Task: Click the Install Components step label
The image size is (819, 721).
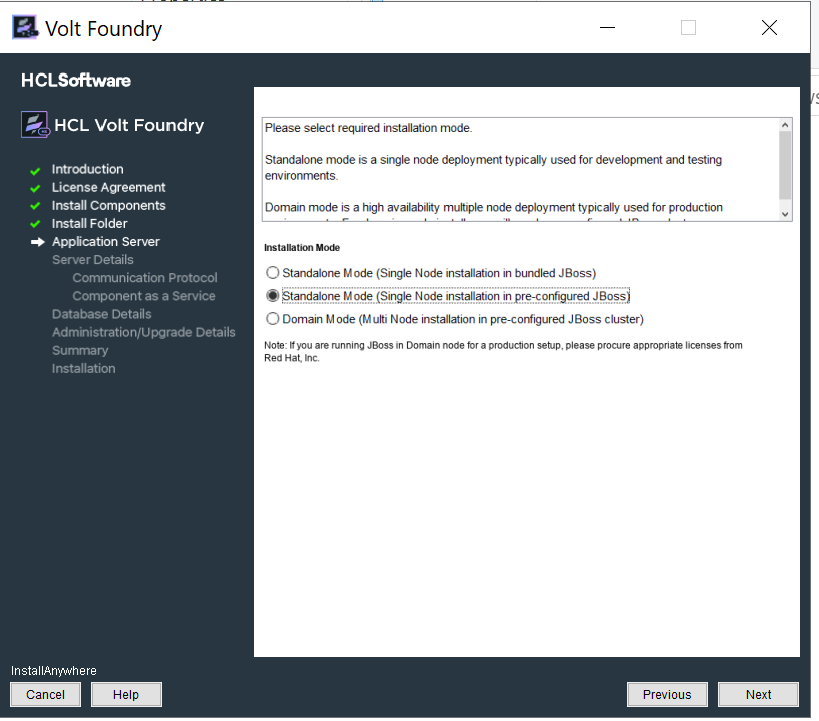Action: click(108, 205)
